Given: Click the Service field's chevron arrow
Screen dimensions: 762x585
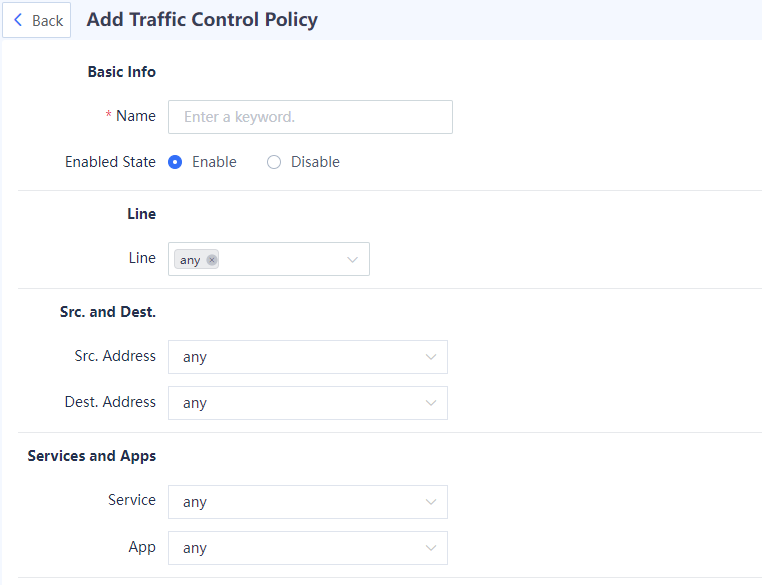Looking at the screenshot, I should click(x=431, y=502).
